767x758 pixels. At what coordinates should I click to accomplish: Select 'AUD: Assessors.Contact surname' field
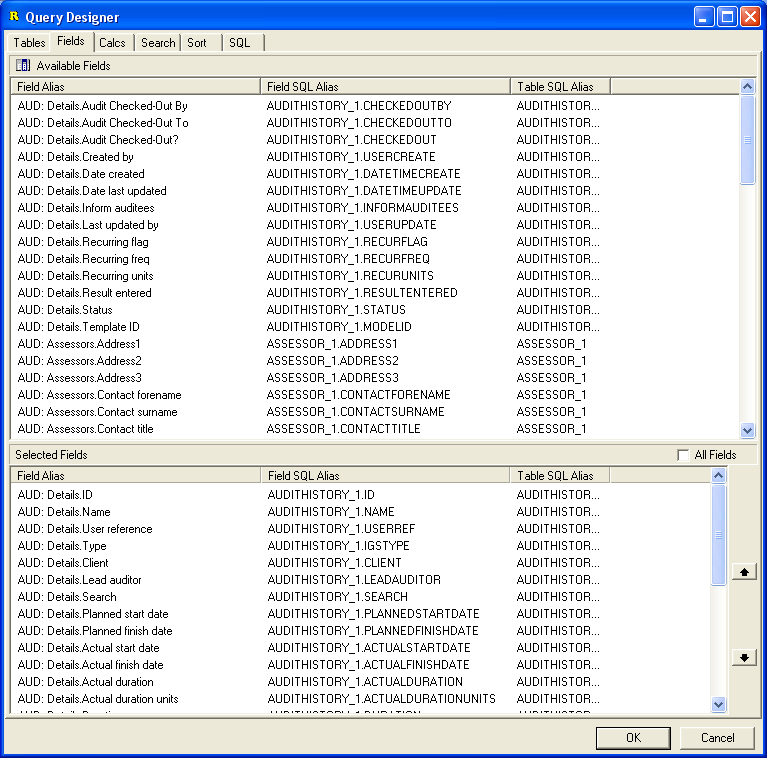(375, 412)
